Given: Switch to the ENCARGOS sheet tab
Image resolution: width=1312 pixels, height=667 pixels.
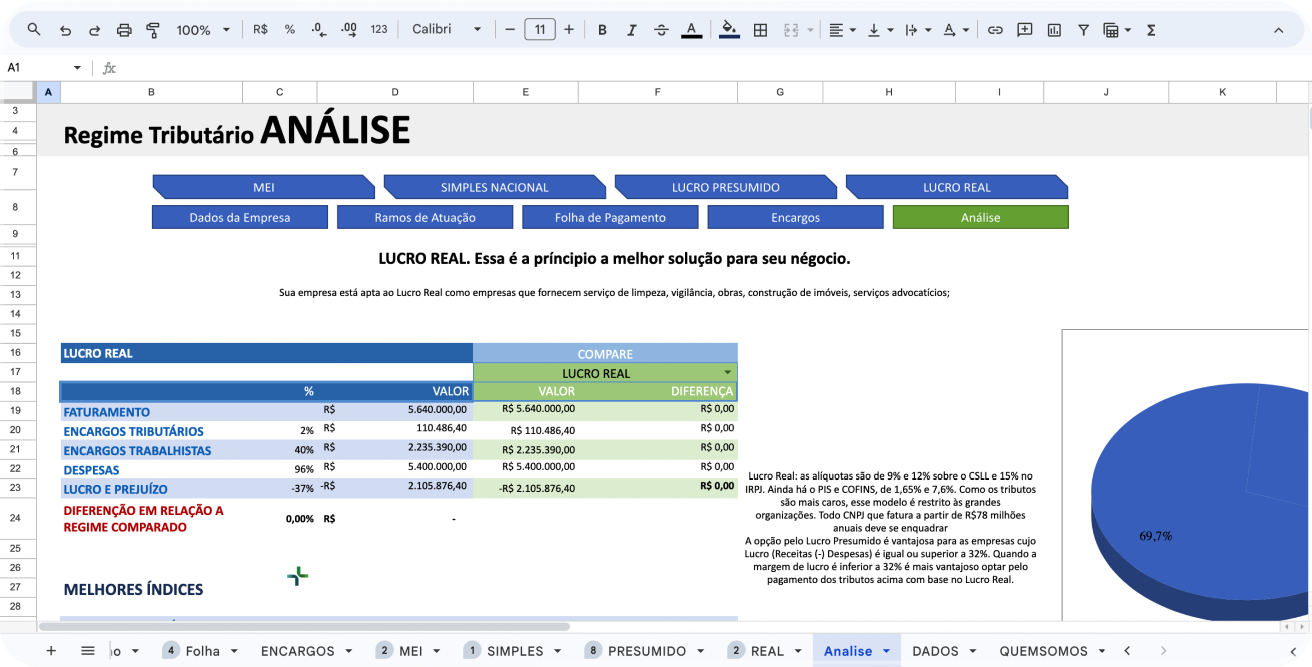Looking at the screenshot, I should click(306, 651).
